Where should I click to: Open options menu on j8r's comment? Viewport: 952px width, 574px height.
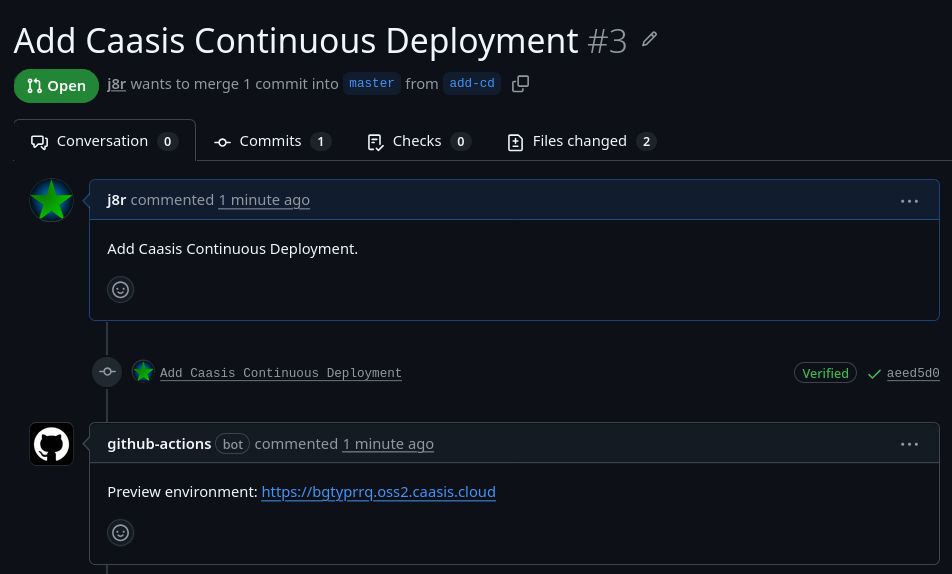pos(909,201)
